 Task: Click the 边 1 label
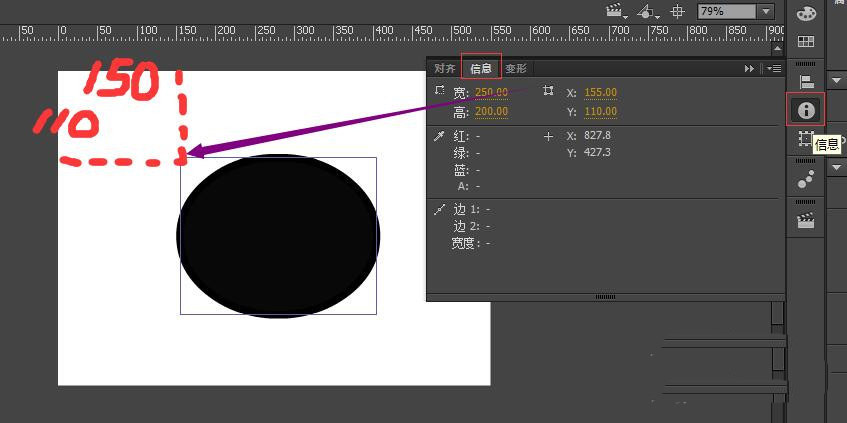[467, 210]
